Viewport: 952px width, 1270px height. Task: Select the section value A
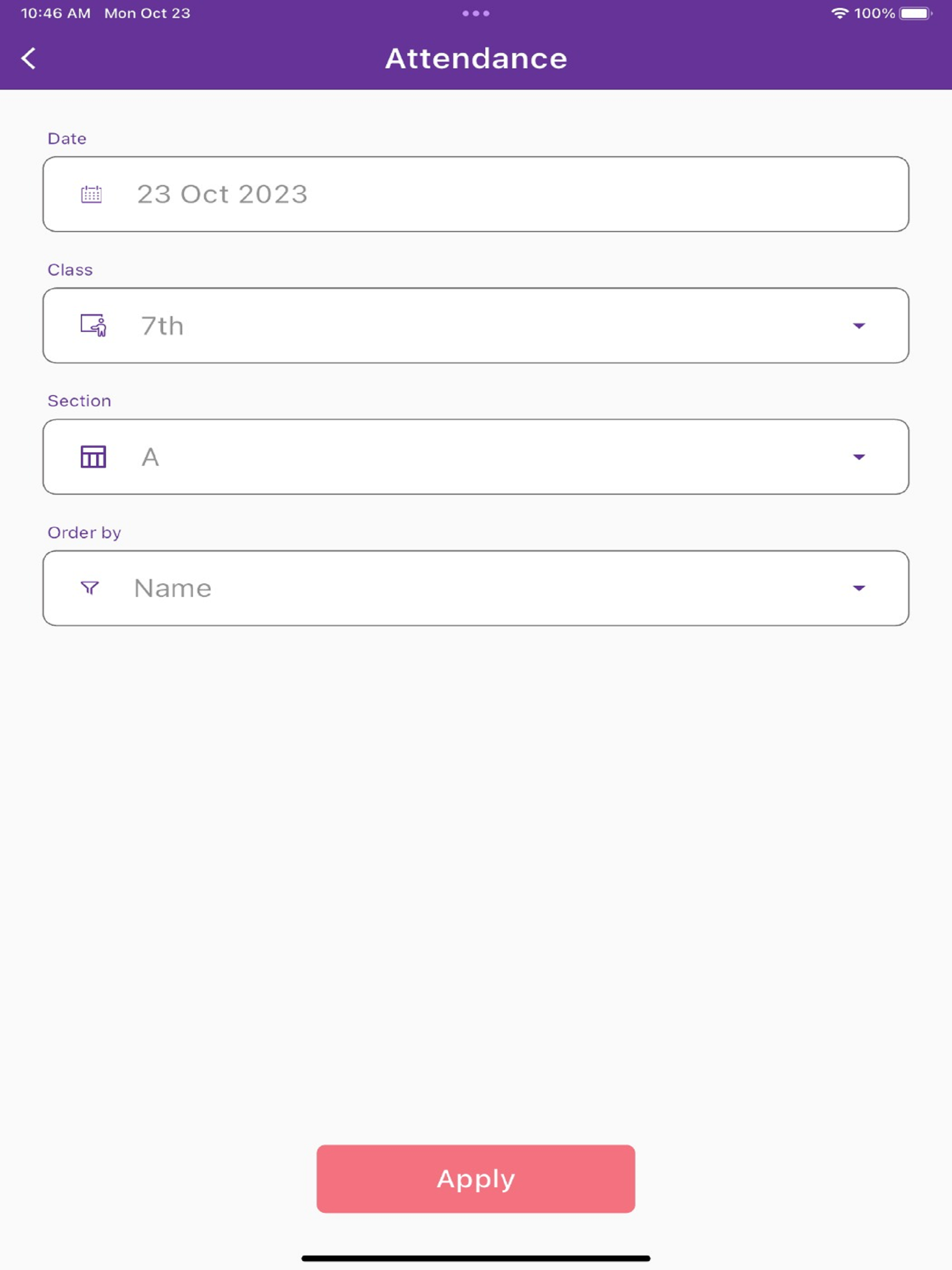tap(476, 457)
